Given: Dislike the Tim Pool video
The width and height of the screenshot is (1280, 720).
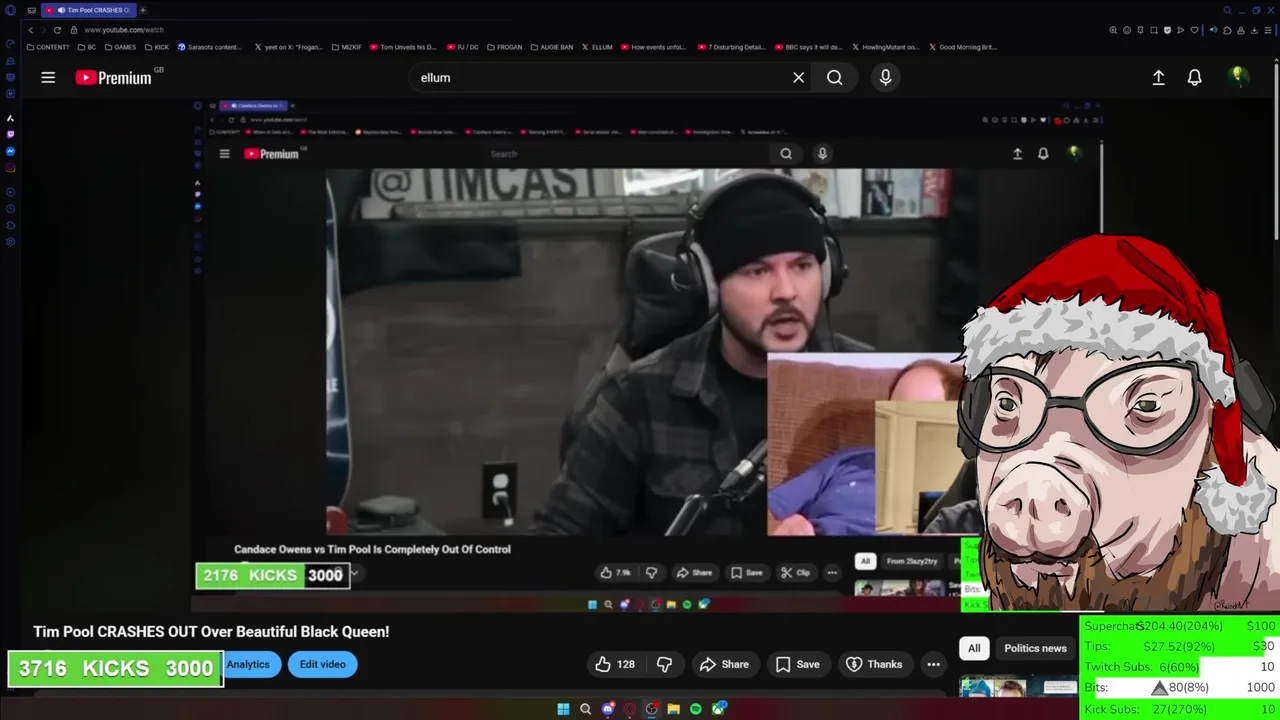Looking at the screenshot, I should click(x=664, y=664).
